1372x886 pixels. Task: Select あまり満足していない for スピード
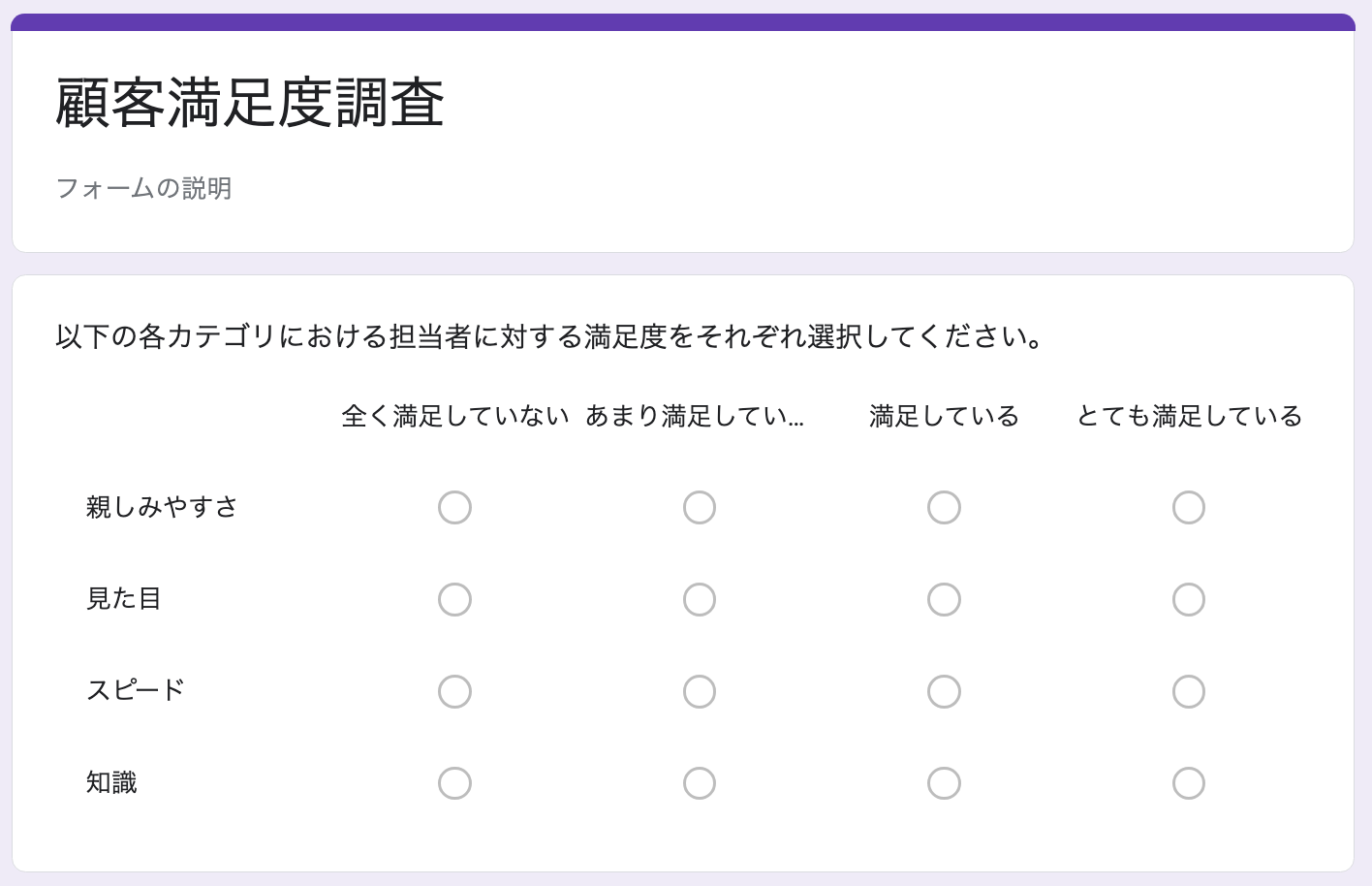pos(700,691)
